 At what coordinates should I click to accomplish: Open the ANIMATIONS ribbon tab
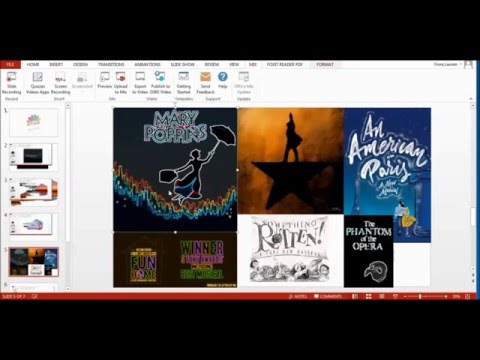pos(147,64)
